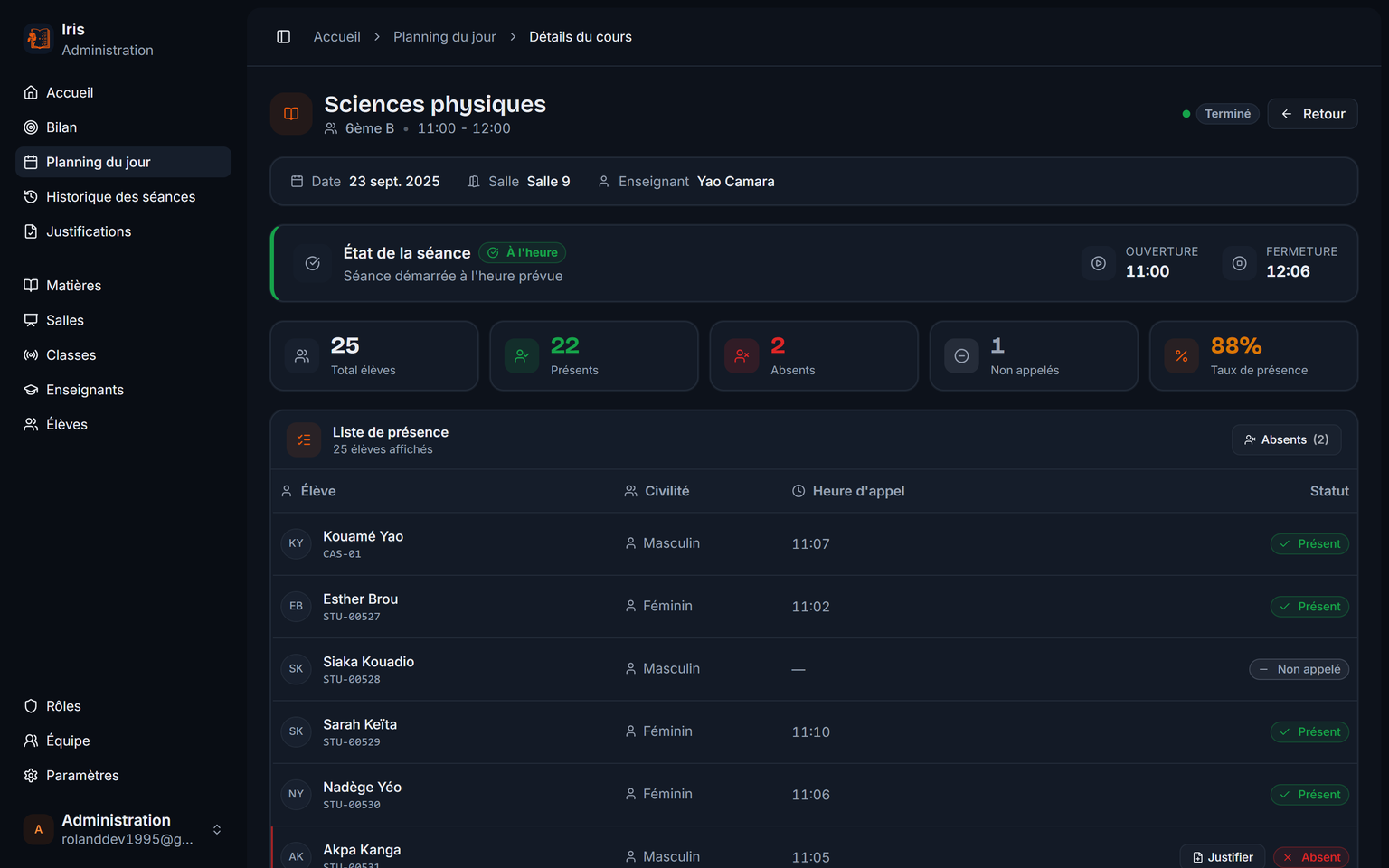Click the À l'heure badge

coord(523,253)
